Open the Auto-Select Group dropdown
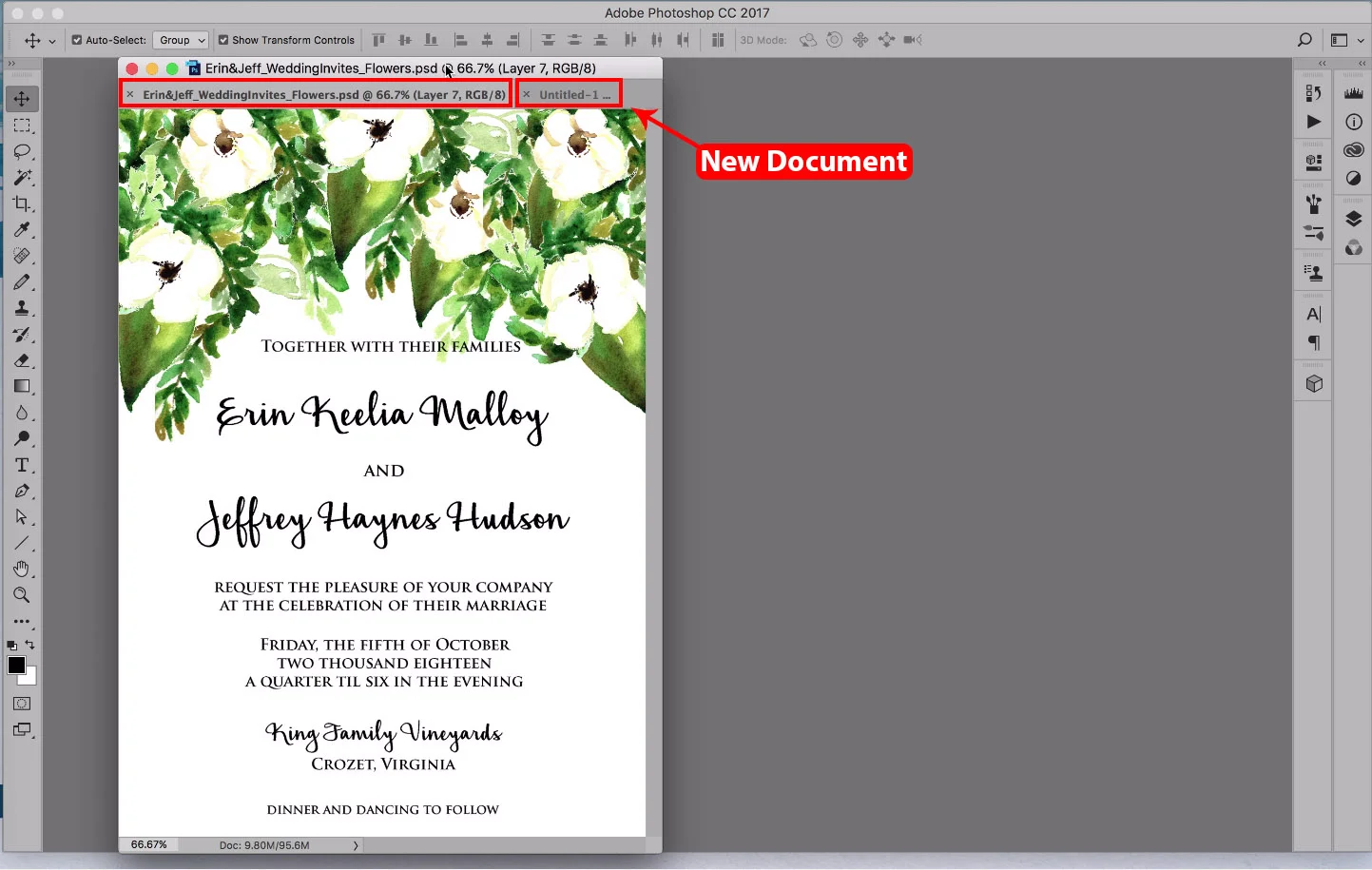Viewport: 1372px width, 870px height. coord(181,40)
